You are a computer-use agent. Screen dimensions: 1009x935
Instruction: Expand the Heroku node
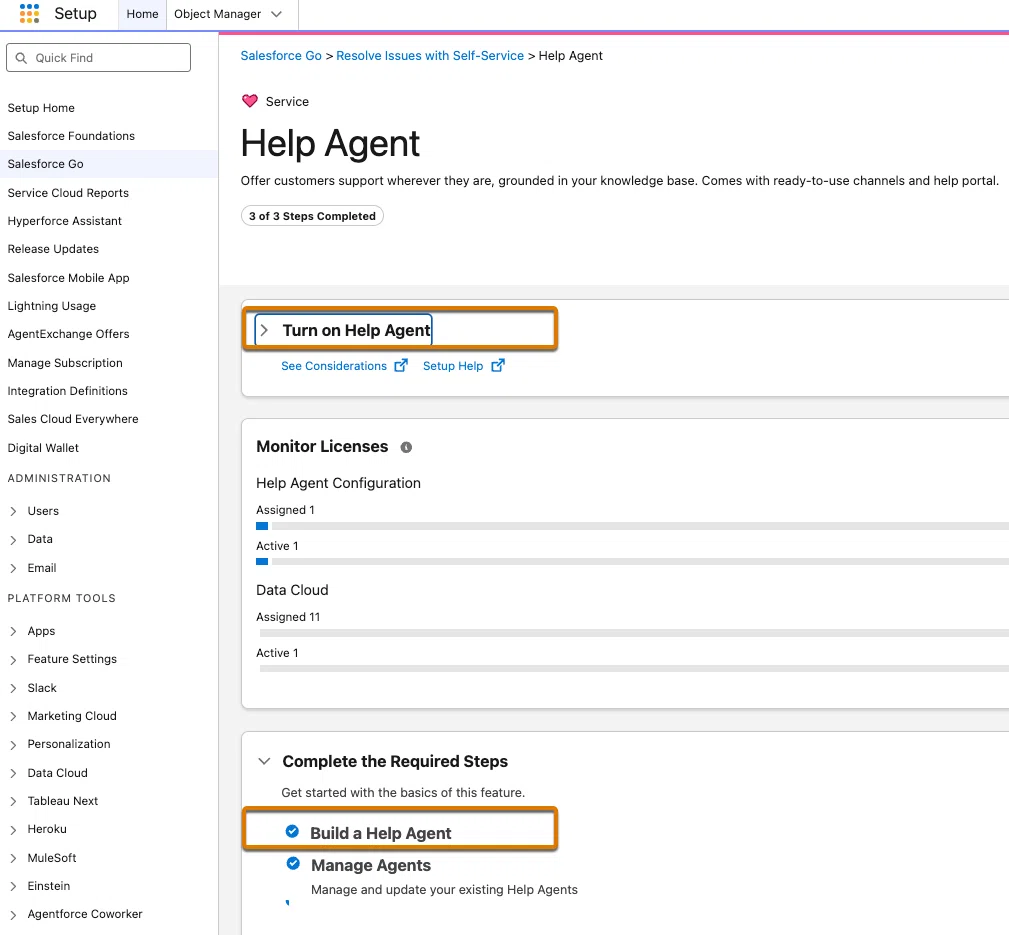14,829
